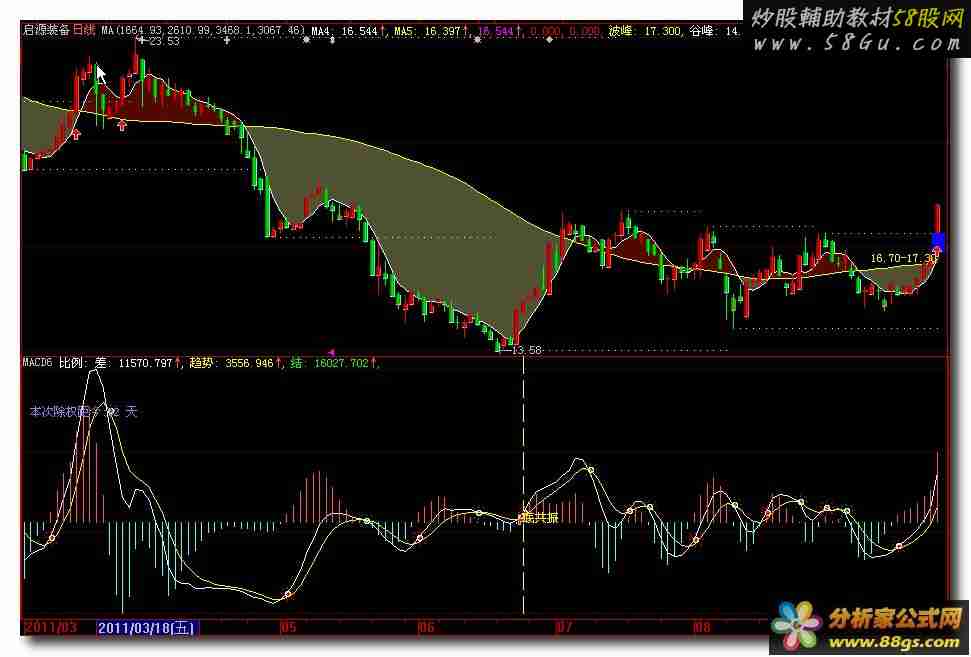Click the 启源装备 stock name
The image size is (971, 657).
(46, 31)
